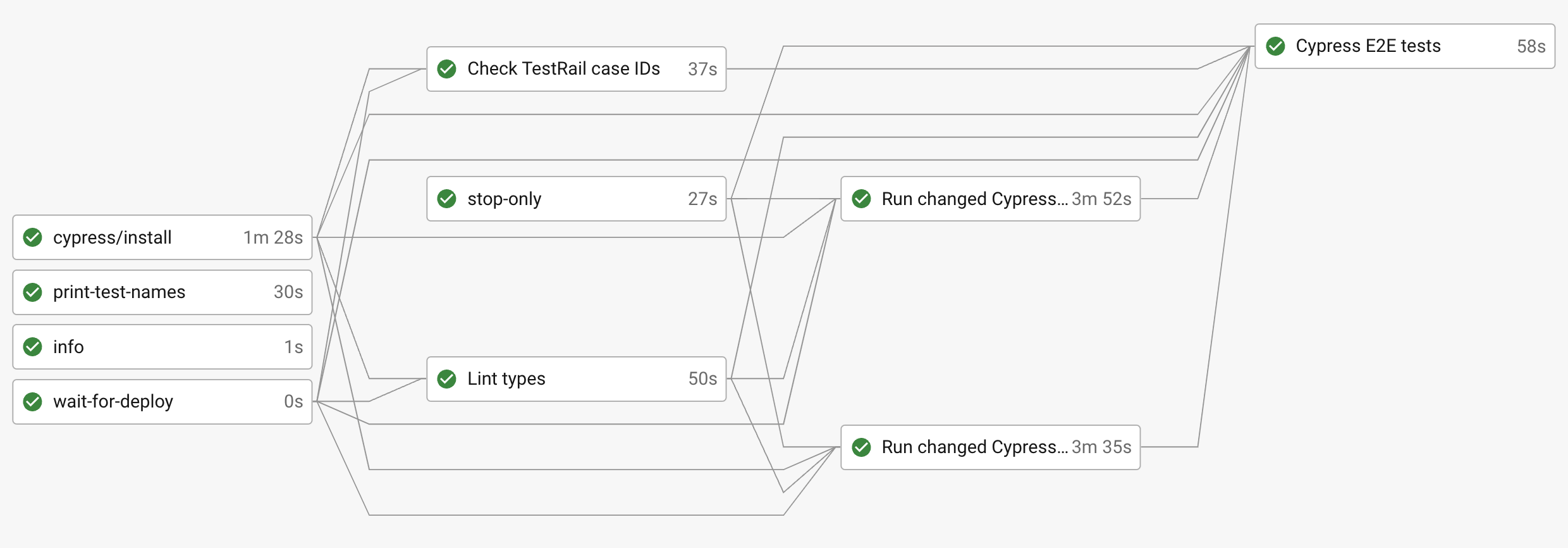Click the success icon next to Lint types
1568x548 pixels.
(447, 379)
